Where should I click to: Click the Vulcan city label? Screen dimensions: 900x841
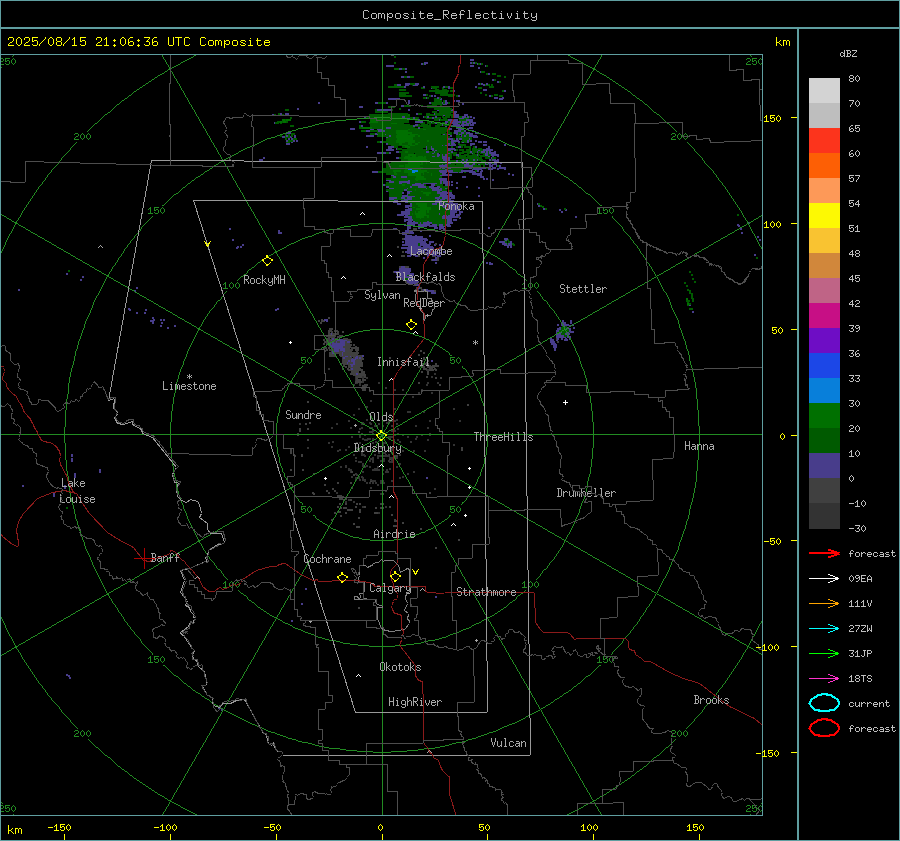tap(508, 743)
